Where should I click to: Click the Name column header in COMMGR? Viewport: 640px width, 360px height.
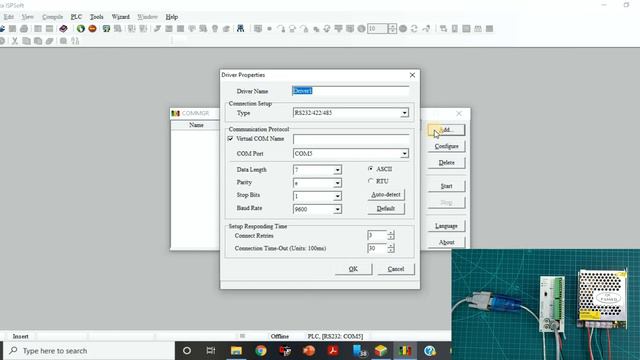click(x=196, y=125)
